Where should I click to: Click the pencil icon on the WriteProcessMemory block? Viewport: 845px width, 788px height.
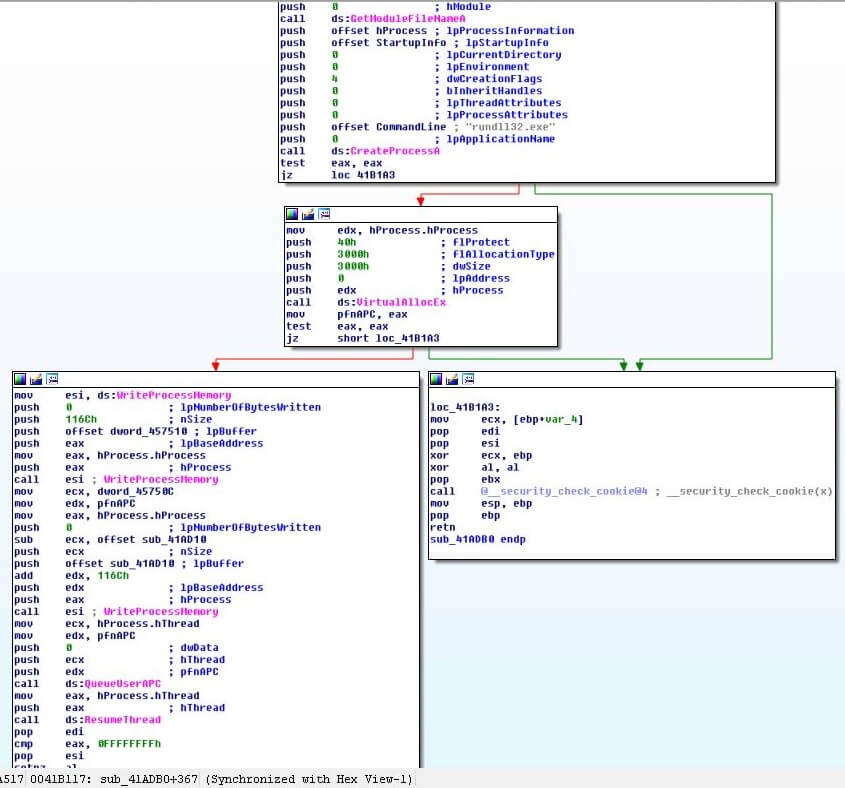(36, 379)
